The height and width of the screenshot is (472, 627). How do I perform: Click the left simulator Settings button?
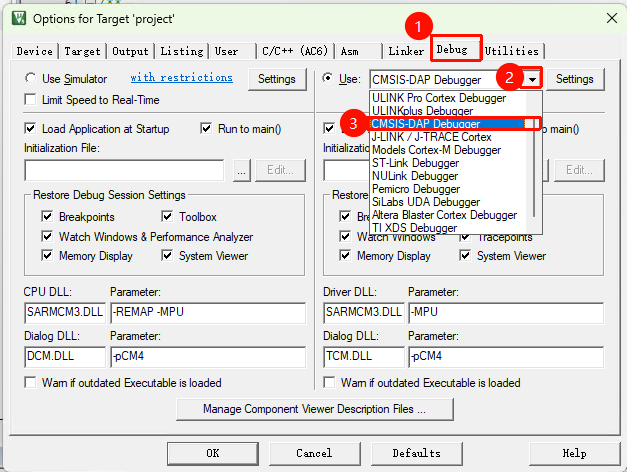pyautogui.click(x=277, y=79)
